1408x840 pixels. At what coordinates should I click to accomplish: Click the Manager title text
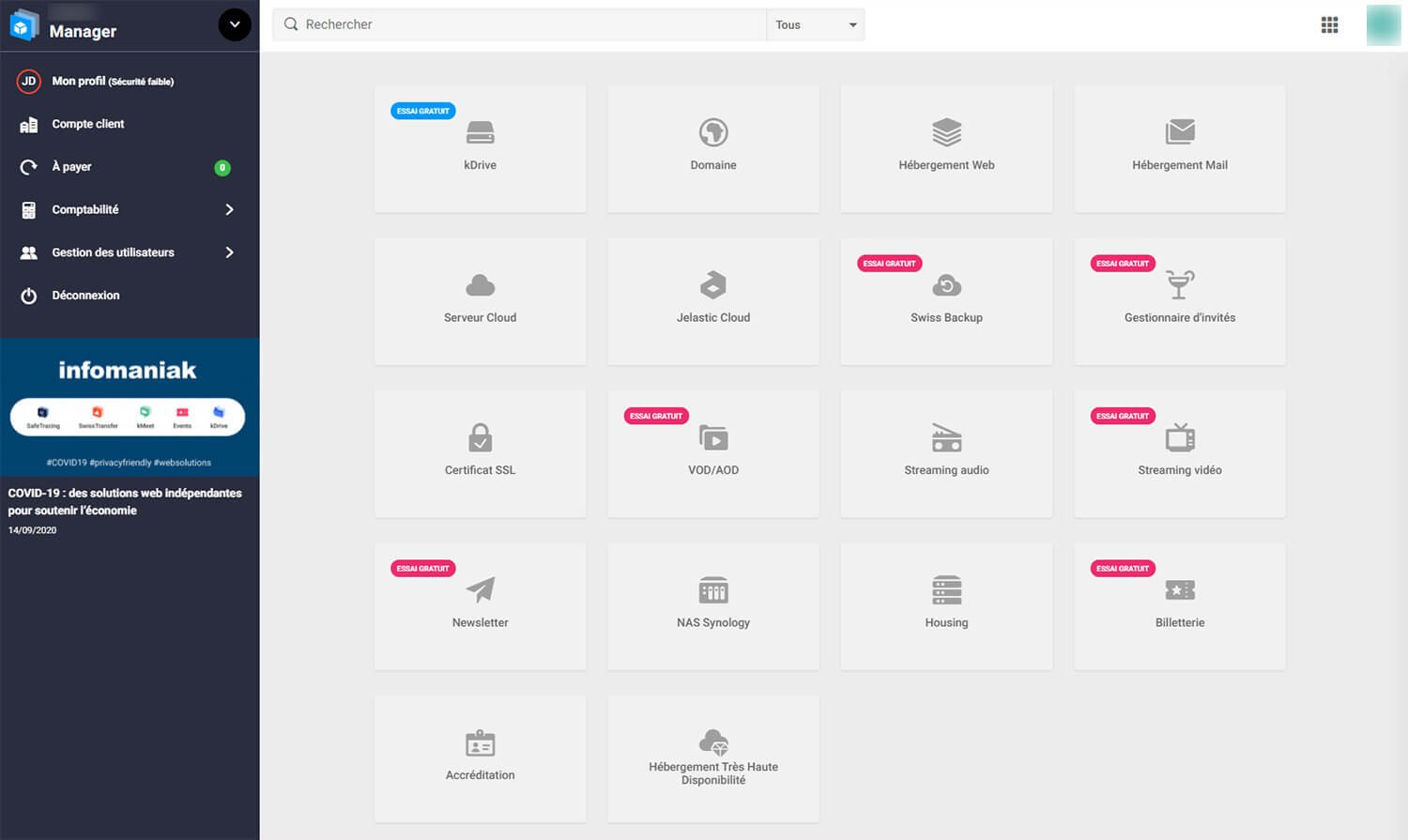(x=83, y=31)
